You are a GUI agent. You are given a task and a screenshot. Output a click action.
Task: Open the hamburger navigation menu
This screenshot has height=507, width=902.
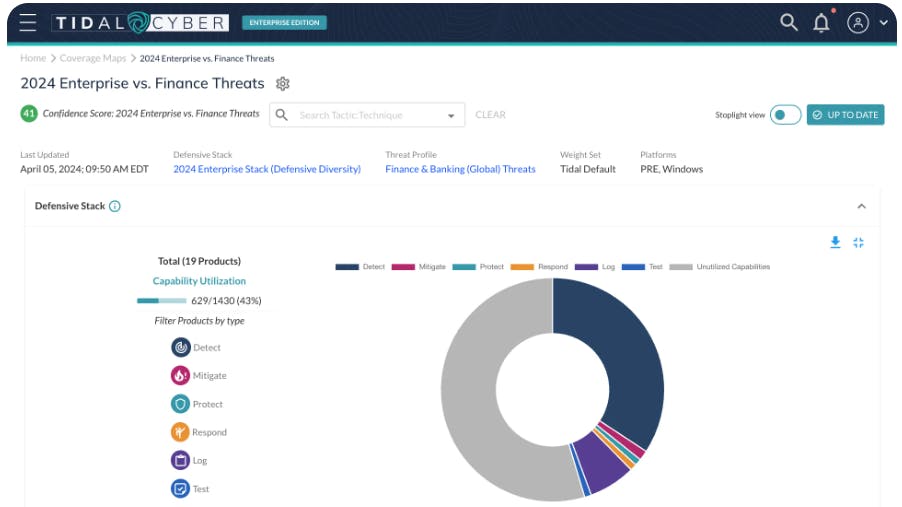click(x=27, y=23)
